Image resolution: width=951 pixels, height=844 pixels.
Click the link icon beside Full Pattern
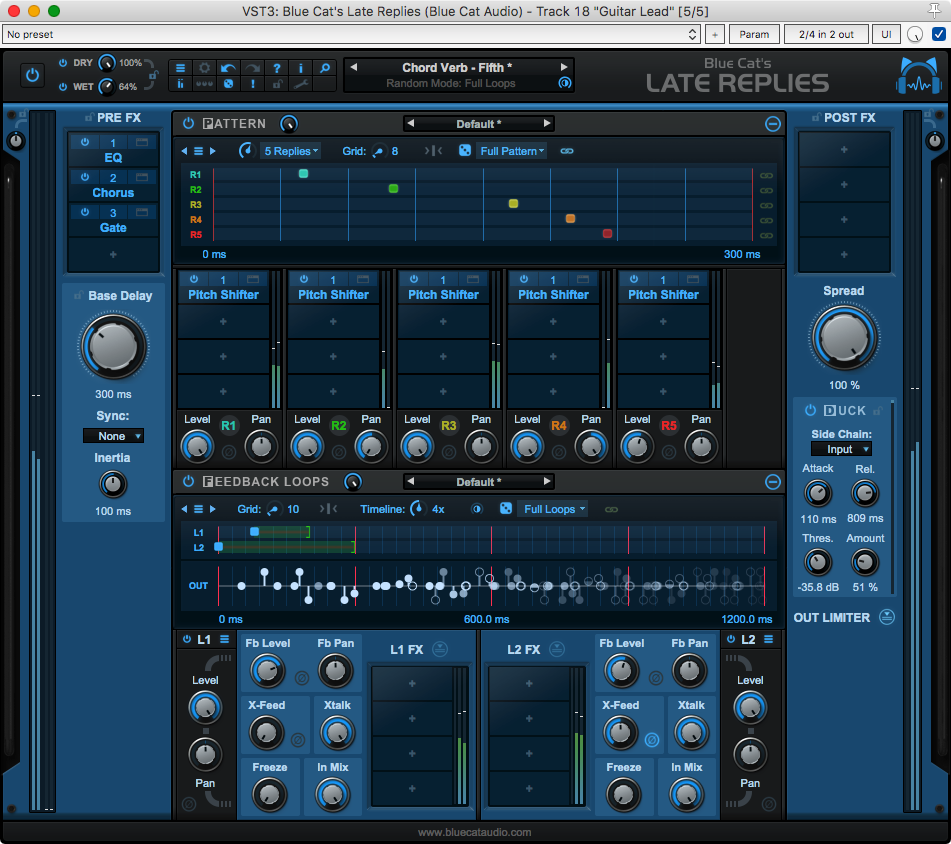(567, 151)
